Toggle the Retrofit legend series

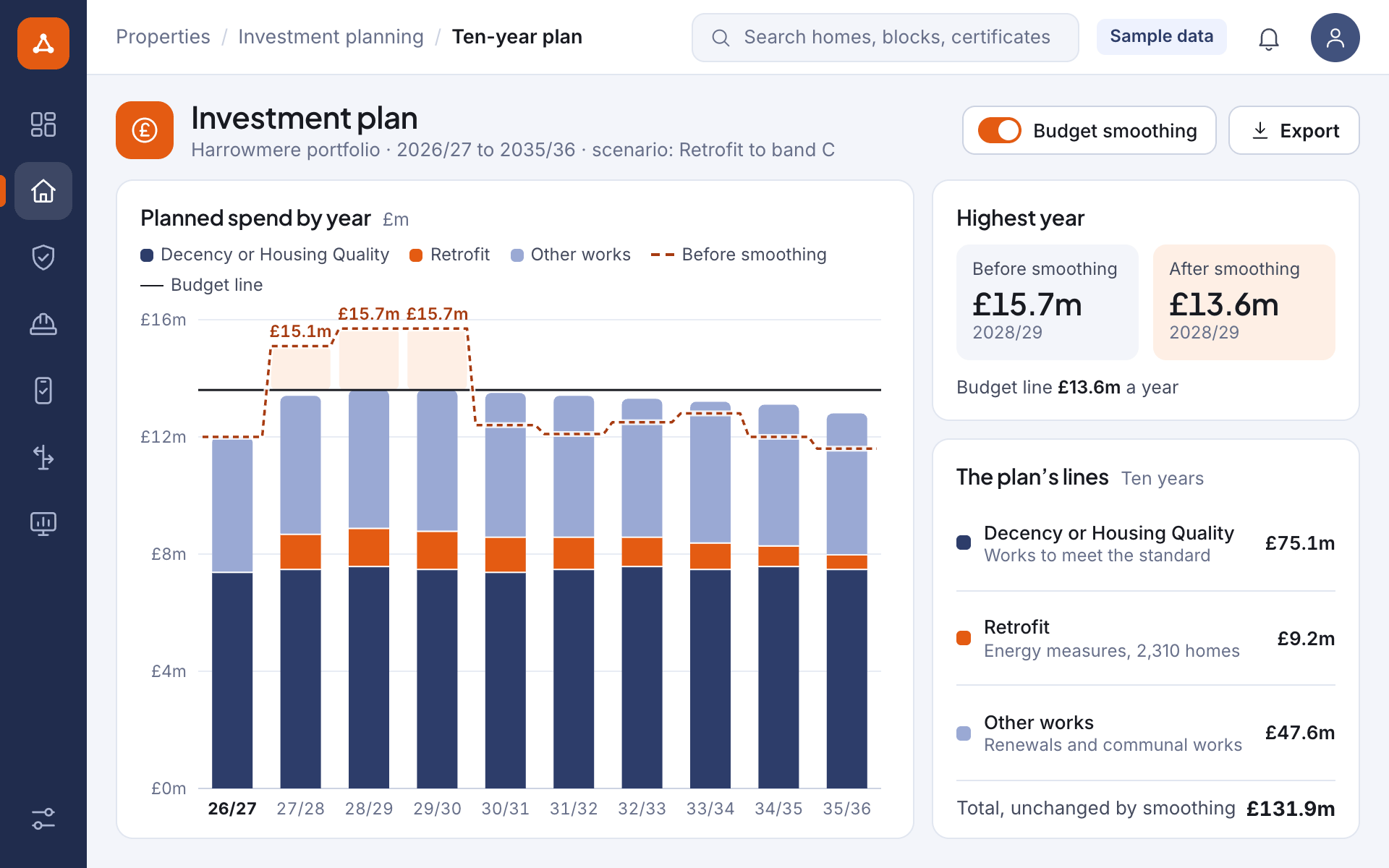pos(449,255)
